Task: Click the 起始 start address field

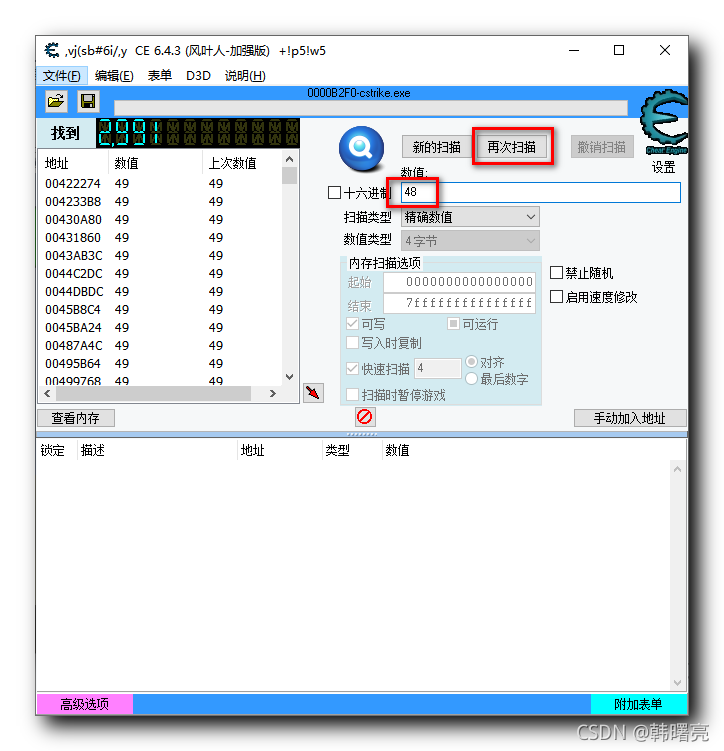Action: (459, 282)
